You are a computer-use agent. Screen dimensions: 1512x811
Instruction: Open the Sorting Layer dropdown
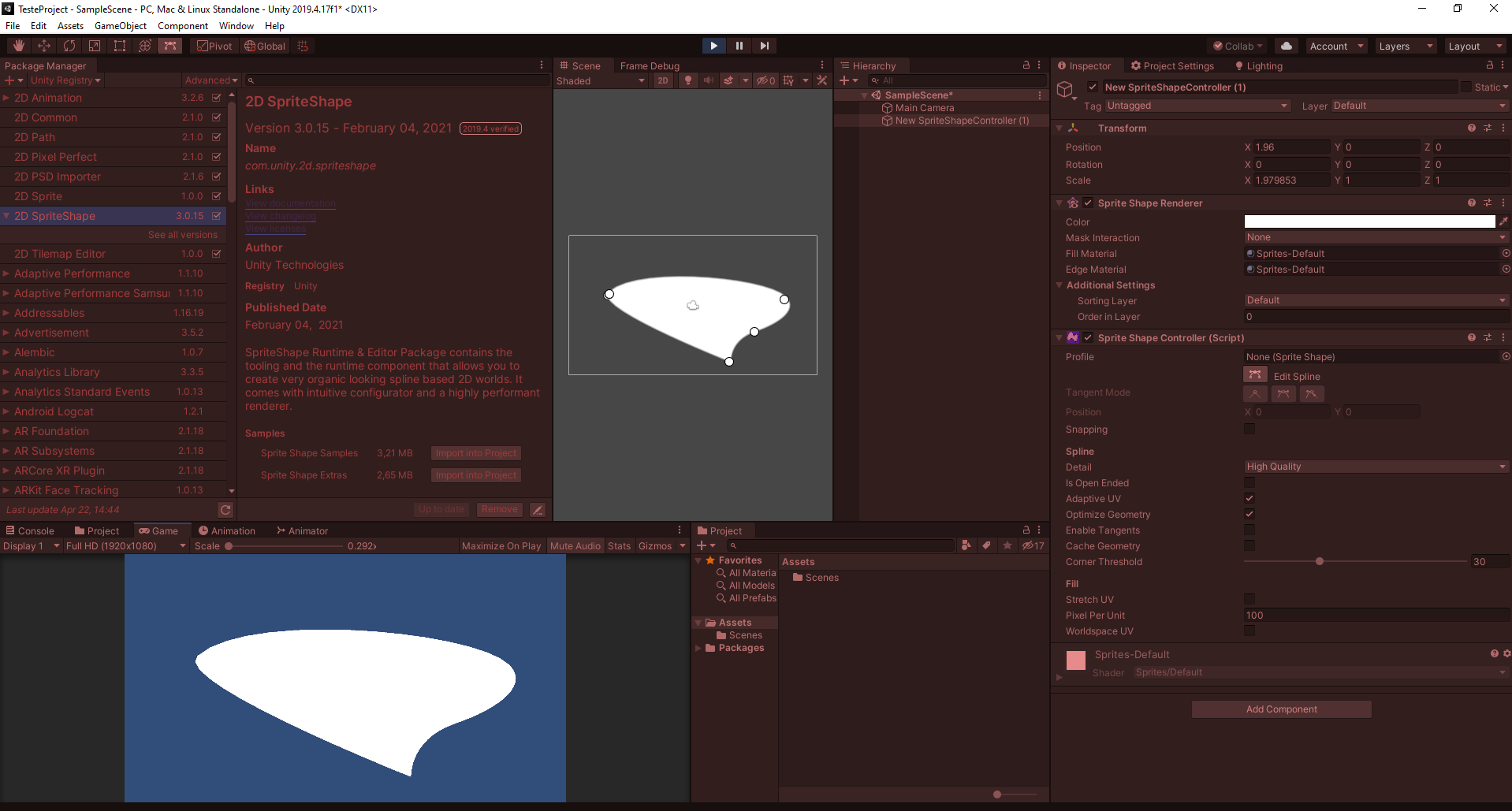(1376, 300)
